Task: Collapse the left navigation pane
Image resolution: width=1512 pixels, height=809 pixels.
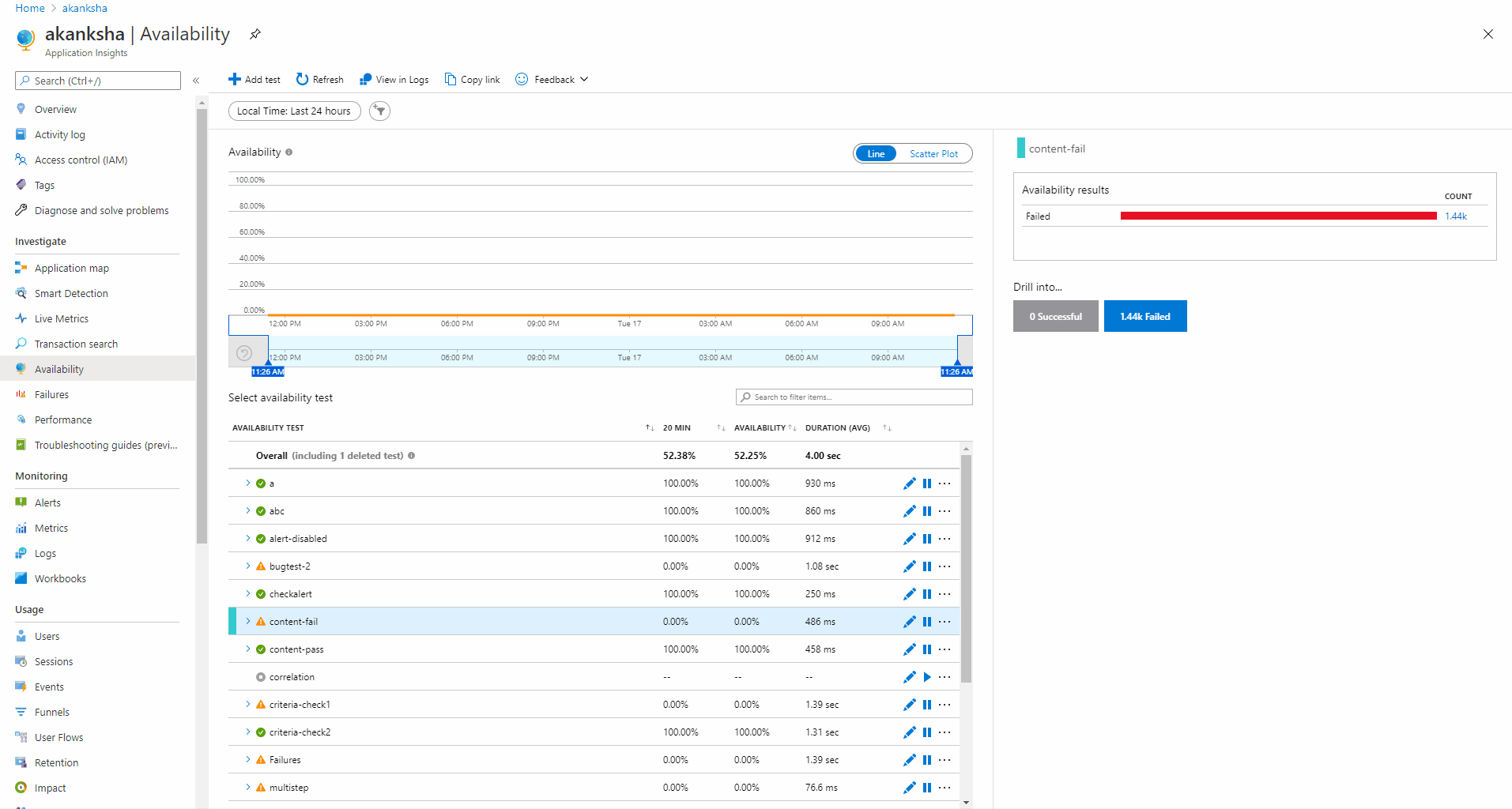Action: [x=196, y=80]
